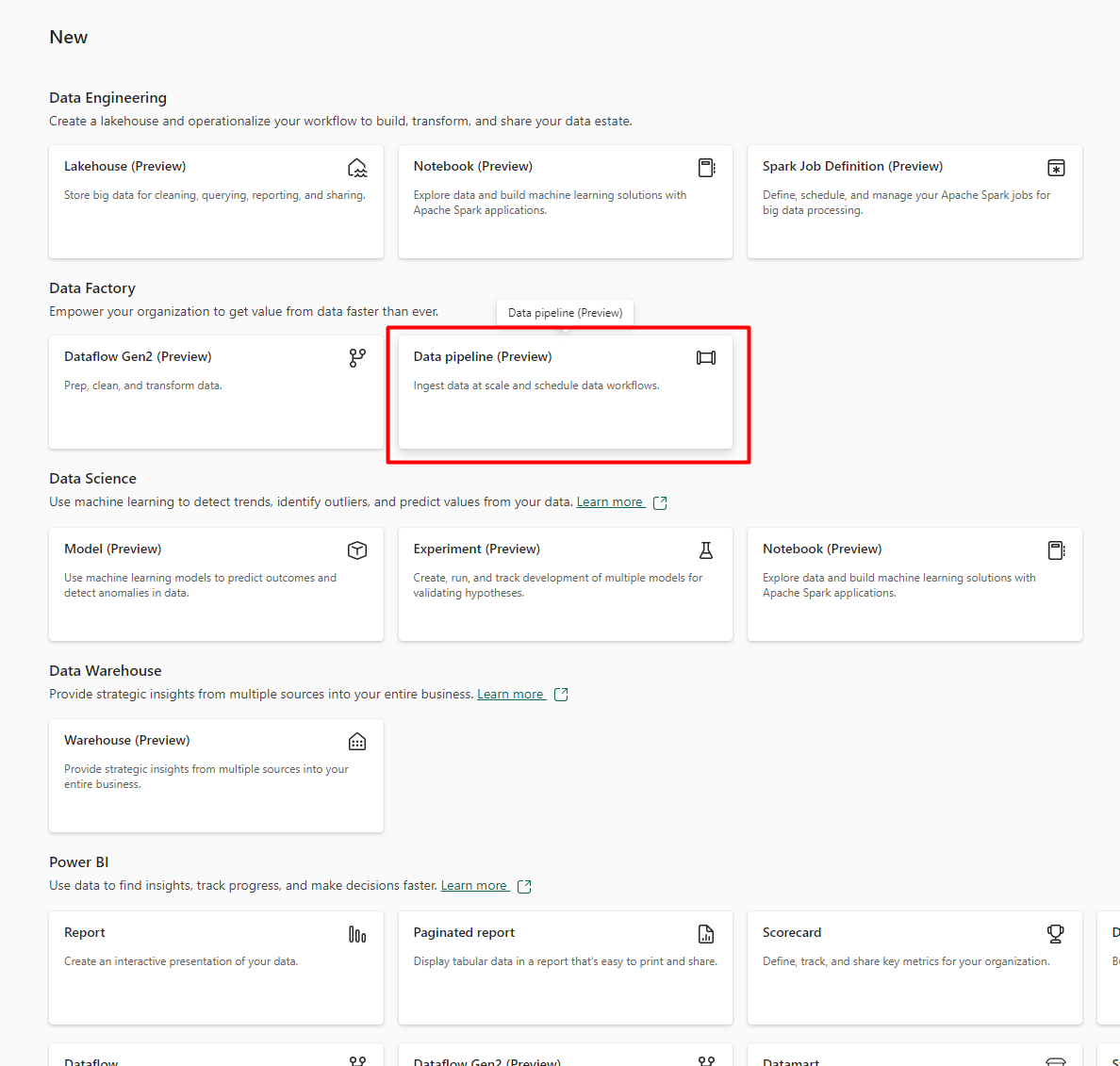
Task: Click the Notebook icon under Data Science
Action: [x=1056, y=550]
